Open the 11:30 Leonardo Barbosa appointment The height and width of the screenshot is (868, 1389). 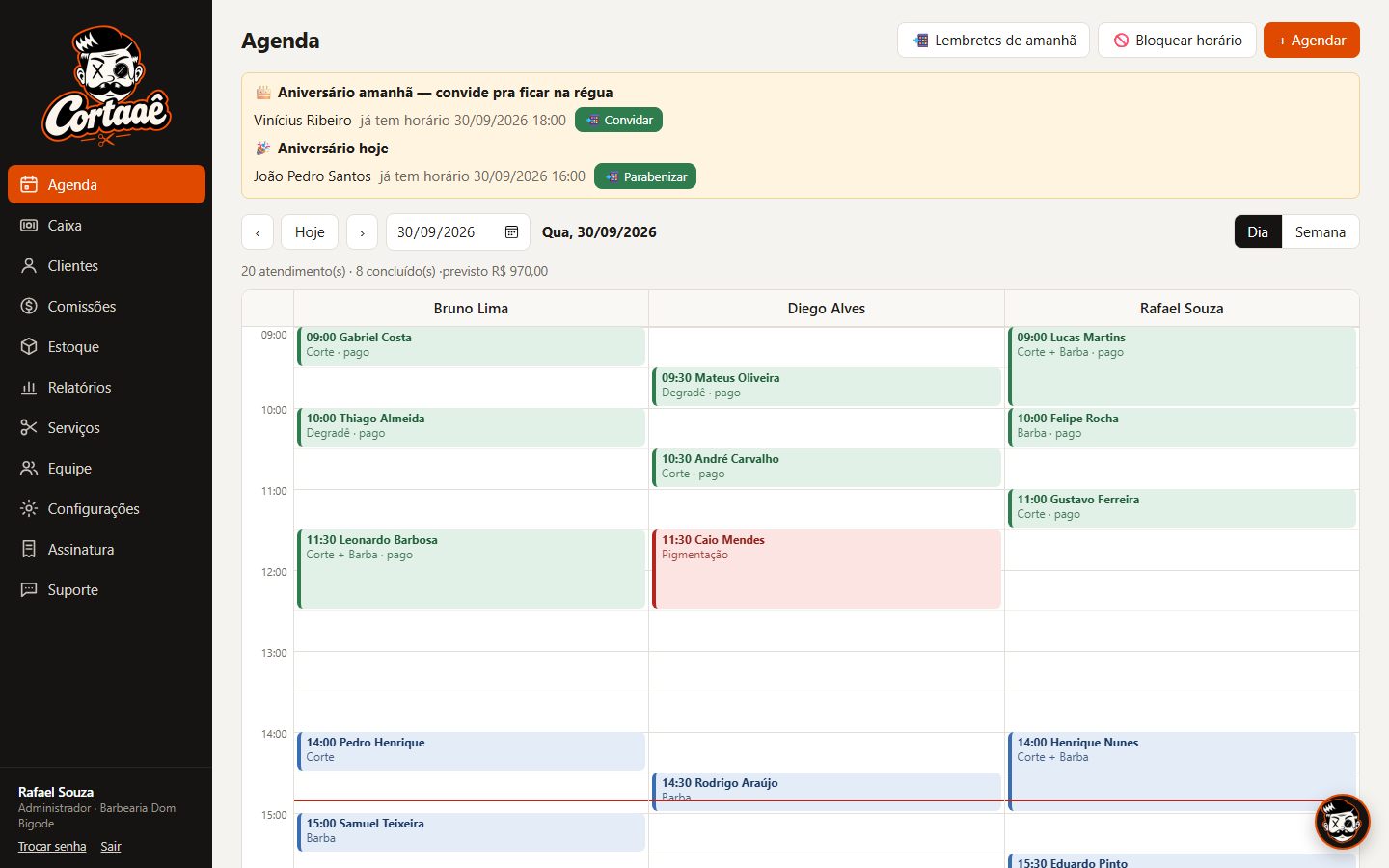point(471,569)
